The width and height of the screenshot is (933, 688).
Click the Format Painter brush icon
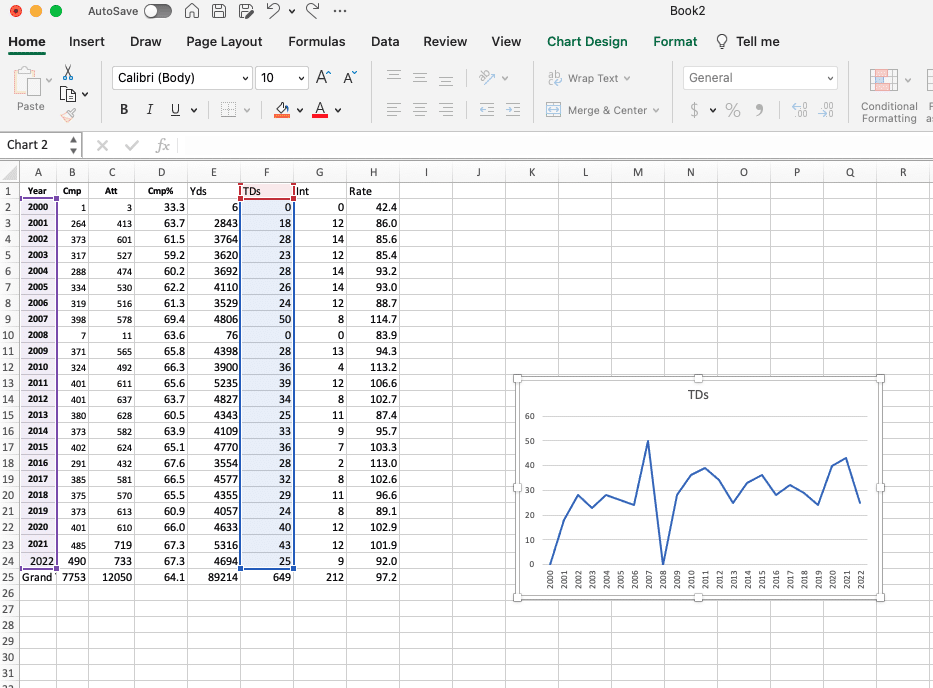tap(68, 115)
